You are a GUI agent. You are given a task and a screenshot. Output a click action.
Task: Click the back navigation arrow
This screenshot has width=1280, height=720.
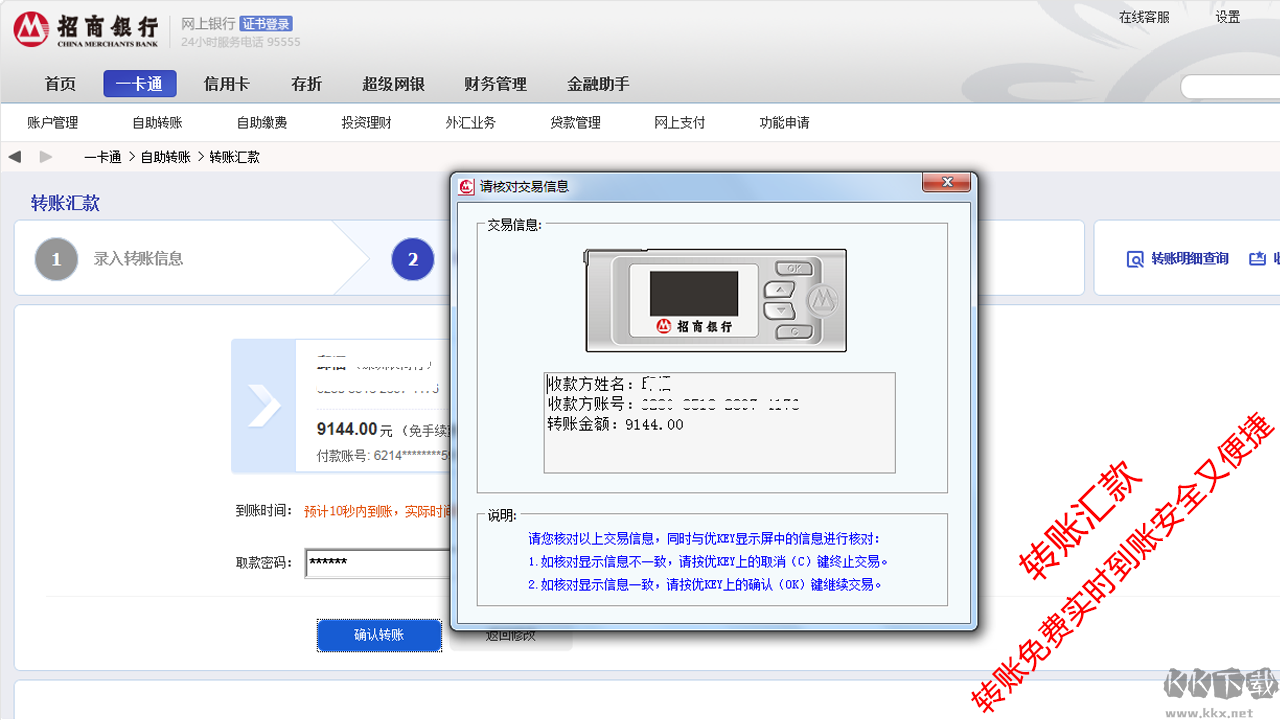[x=15, y=157]
